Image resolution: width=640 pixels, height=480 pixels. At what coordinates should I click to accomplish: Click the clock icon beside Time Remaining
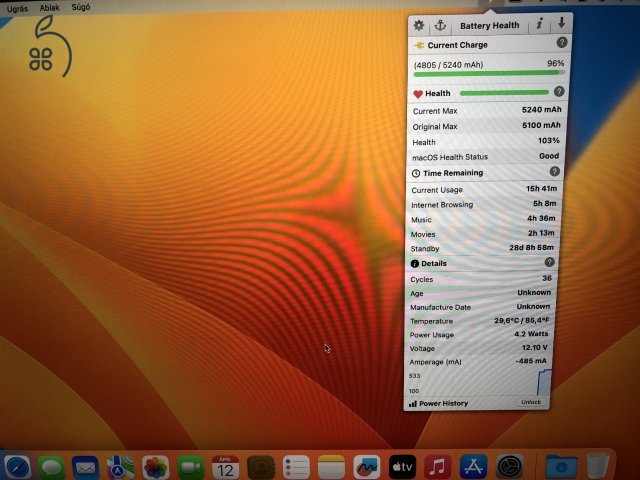[416, 173]
